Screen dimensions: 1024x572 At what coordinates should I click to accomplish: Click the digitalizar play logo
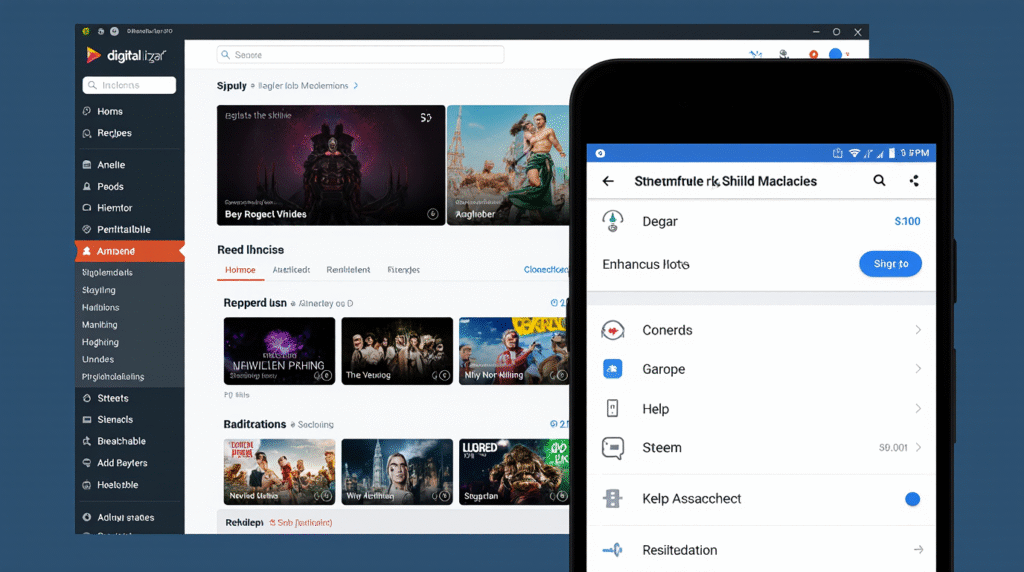coord(93,56)
